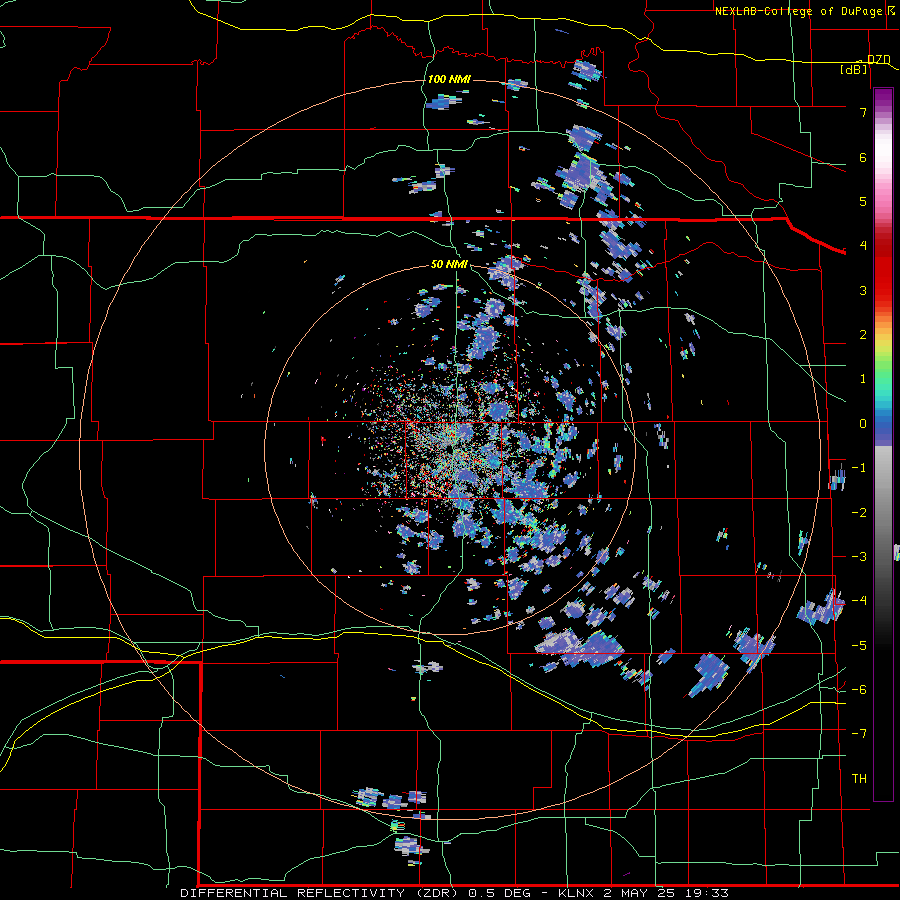
Task: Click the '-2' value on the color scale
Action: click(x=859, y=513)
